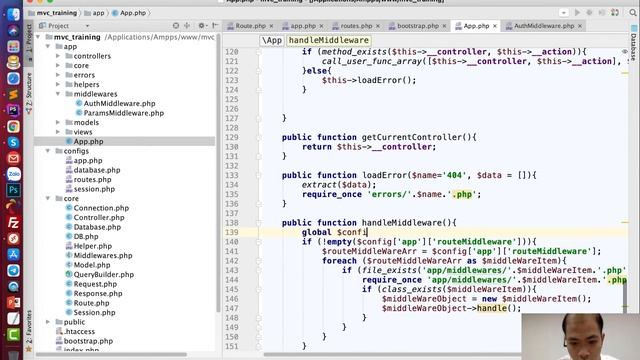Screen dimensions: 640x360
Task: Expand the views folder
Action: pos(58,132)
